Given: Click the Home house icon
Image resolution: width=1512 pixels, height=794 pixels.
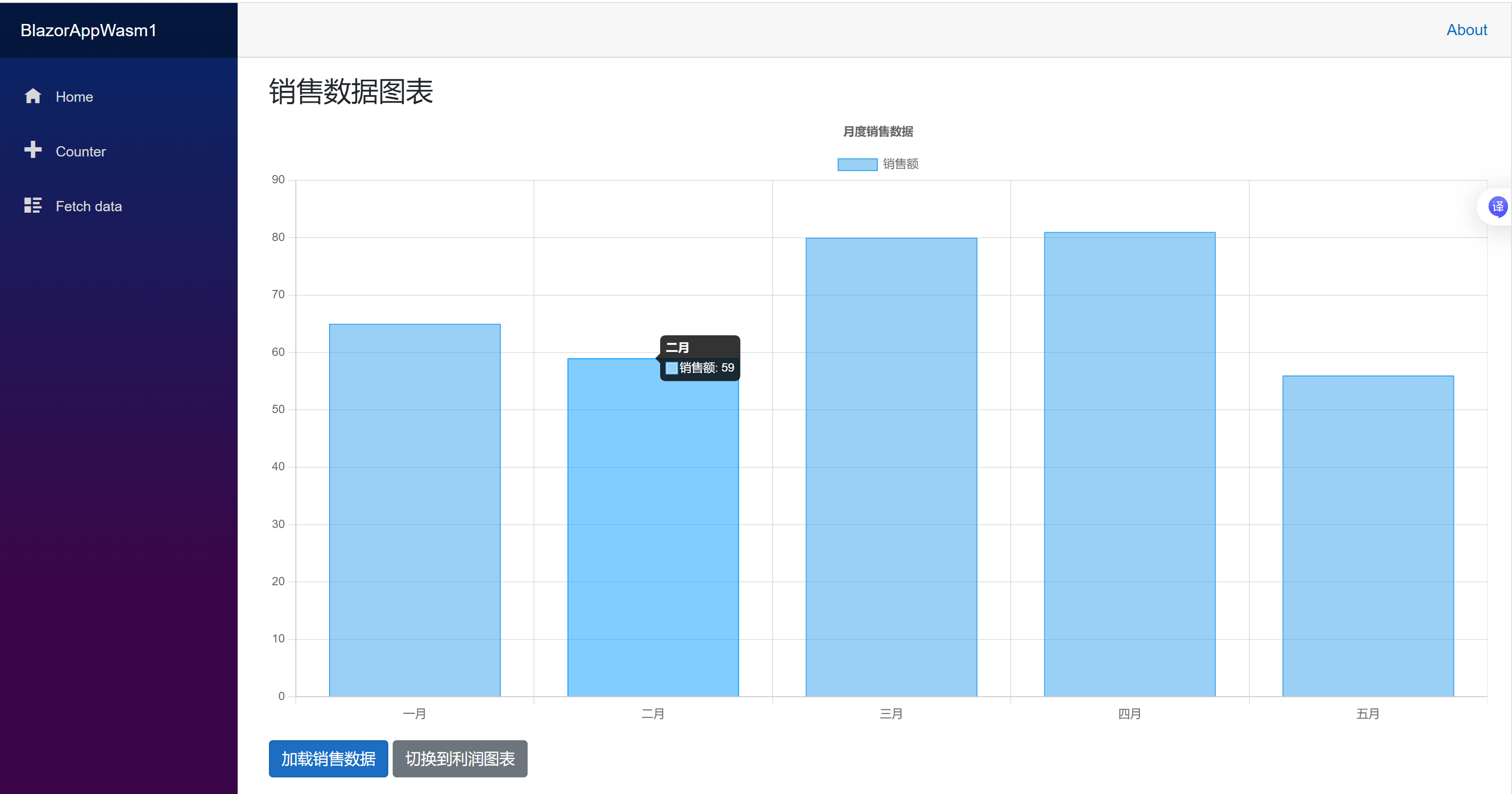Looking at the screenshot, I should click(x=33, y=96).
